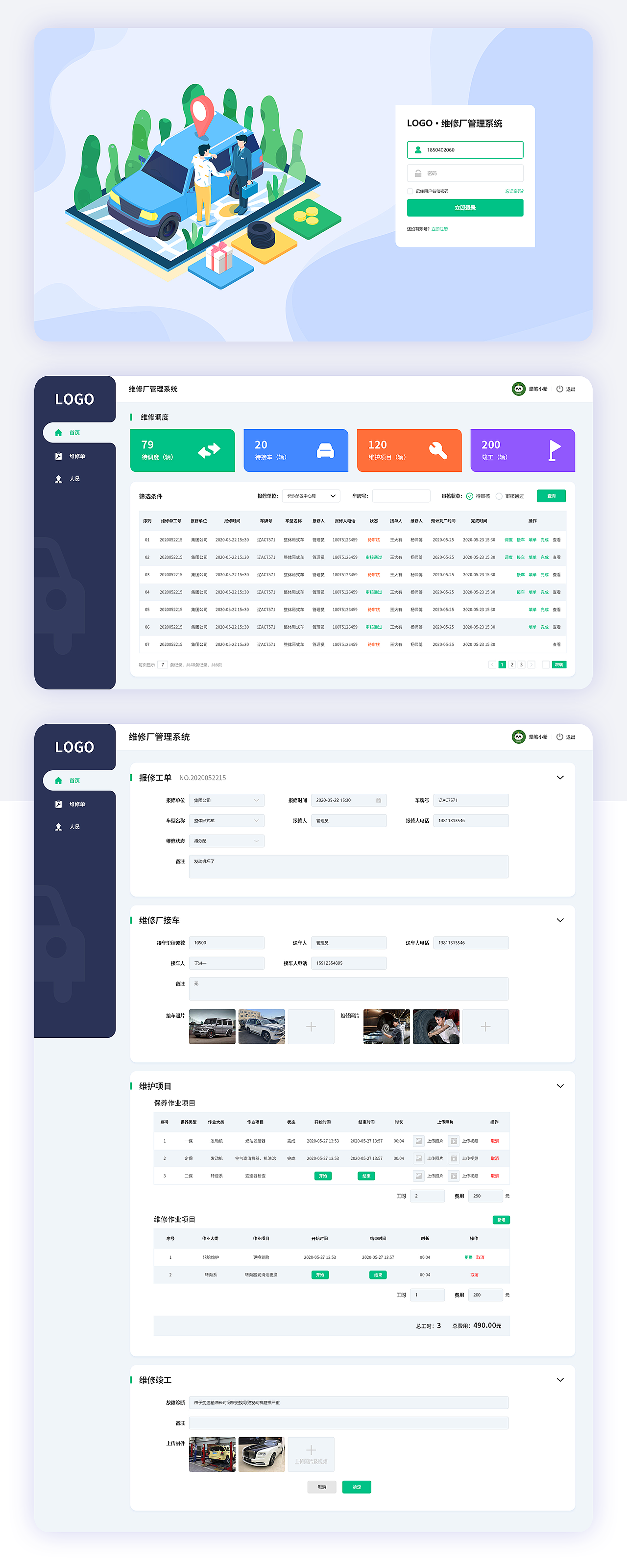The image size is (627, 1568).
Task: Click user avatar on 报修工单 page header
Action: (x=518, y=736)
